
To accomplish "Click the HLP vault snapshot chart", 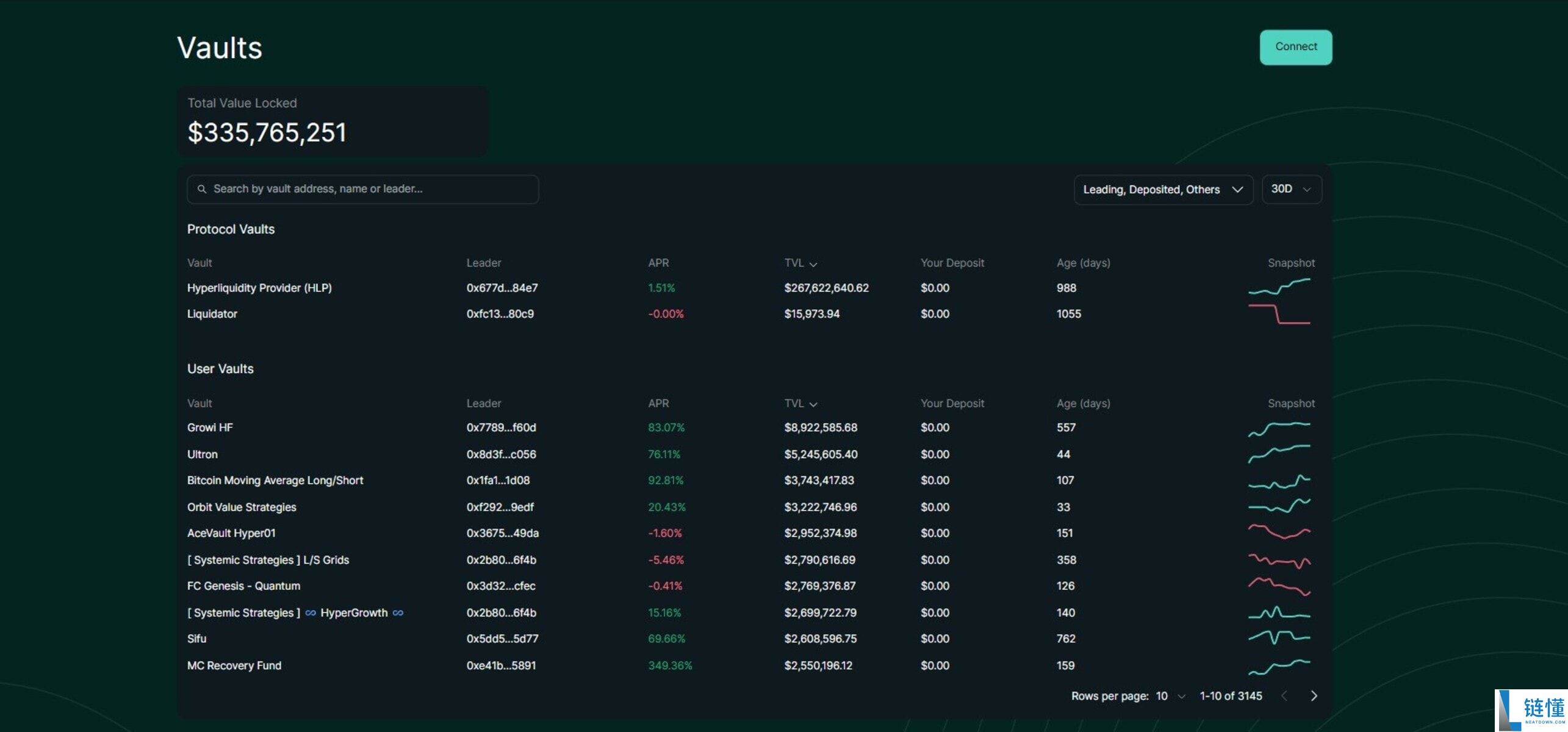I will (x=1279, y=287).
